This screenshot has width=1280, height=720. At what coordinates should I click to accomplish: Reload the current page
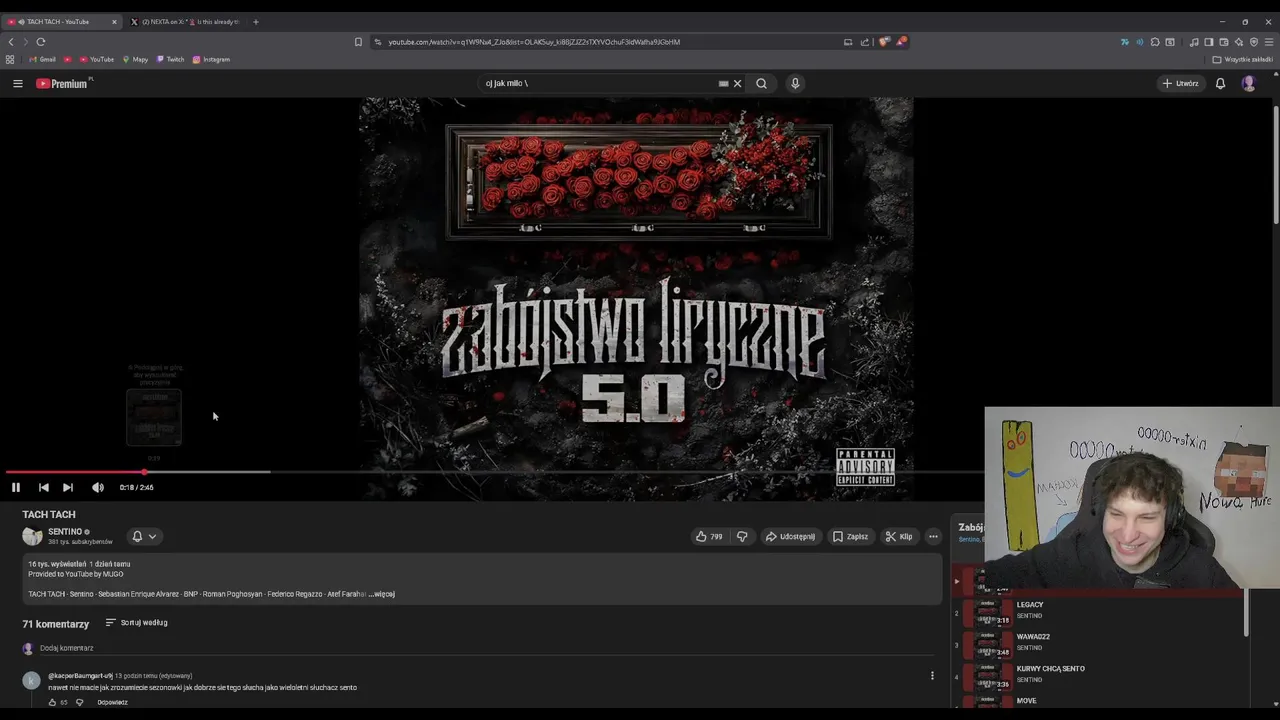pos(41,42)
